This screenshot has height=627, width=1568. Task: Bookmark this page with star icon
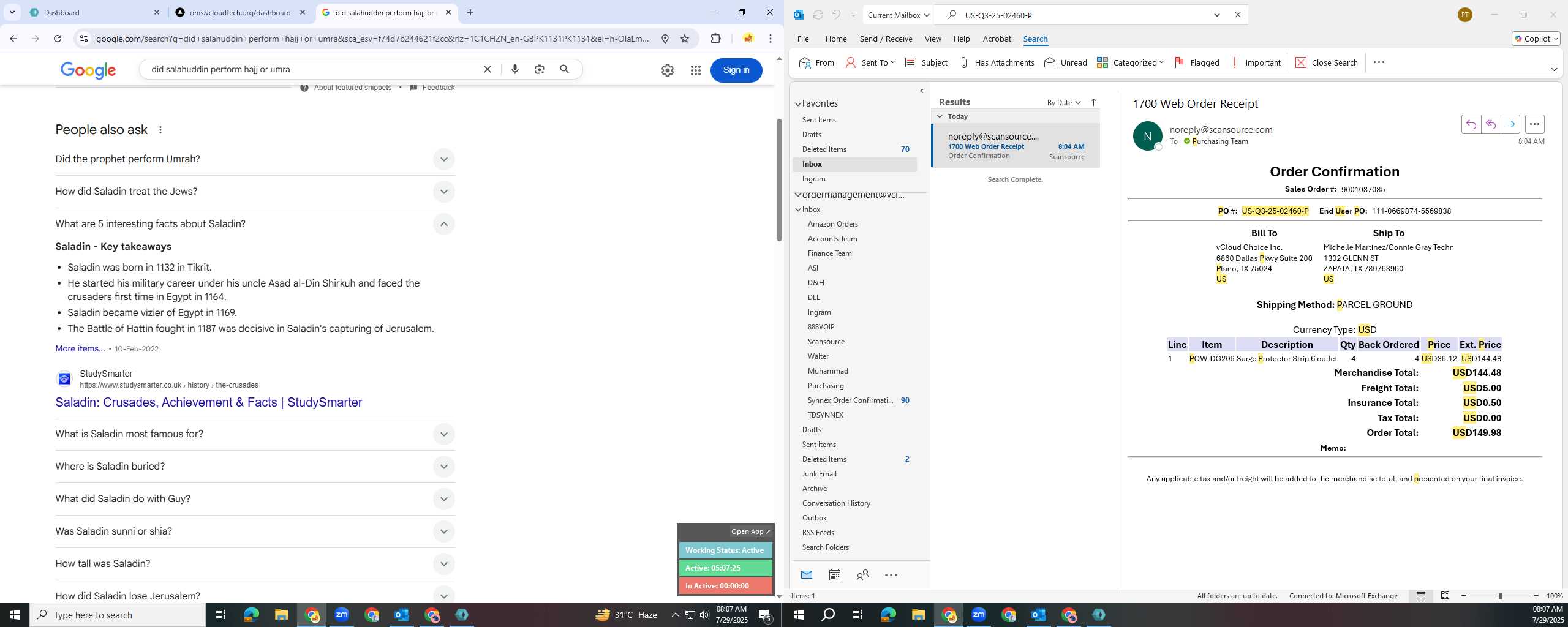pos(685,39)
